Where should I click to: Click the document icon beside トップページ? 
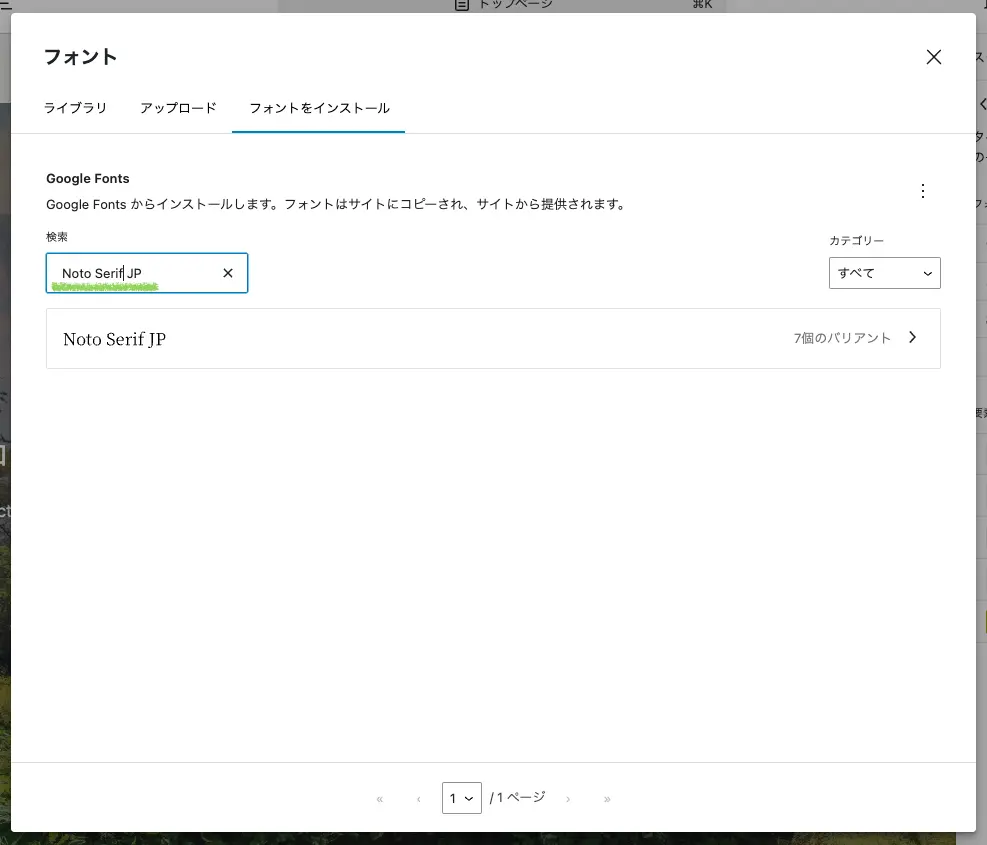461,5
